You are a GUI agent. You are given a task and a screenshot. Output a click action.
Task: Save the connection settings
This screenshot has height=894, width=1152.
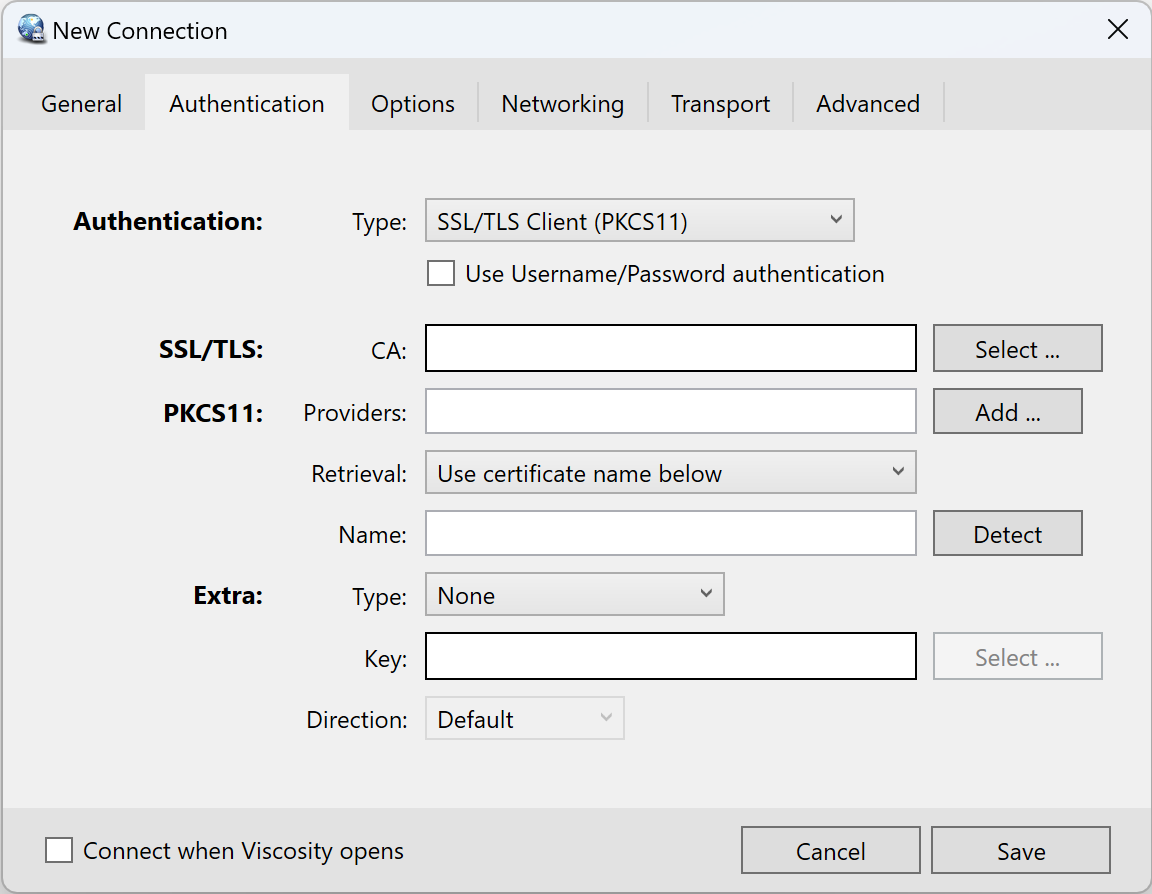(x=1020, y=851)
